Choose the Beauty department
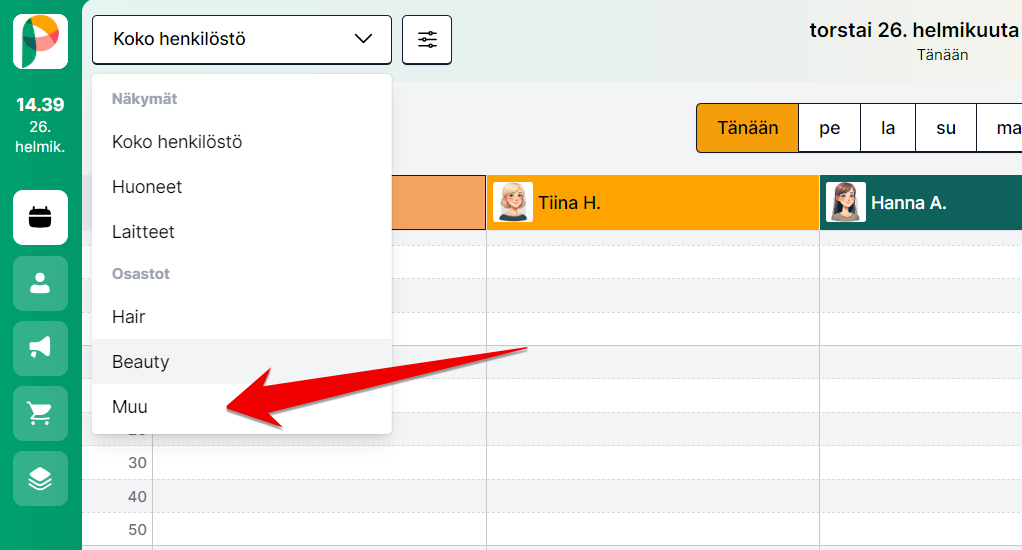Image resolution: width=1022 pixels, height=550 pixels. click(141, 362)
